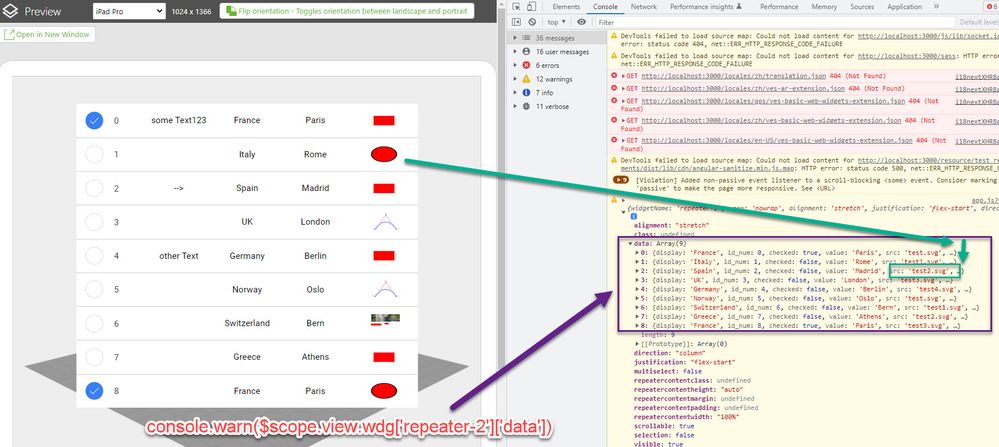Click the red ellipse image in Italy row
999x447 pixels.
pos(384,154)
